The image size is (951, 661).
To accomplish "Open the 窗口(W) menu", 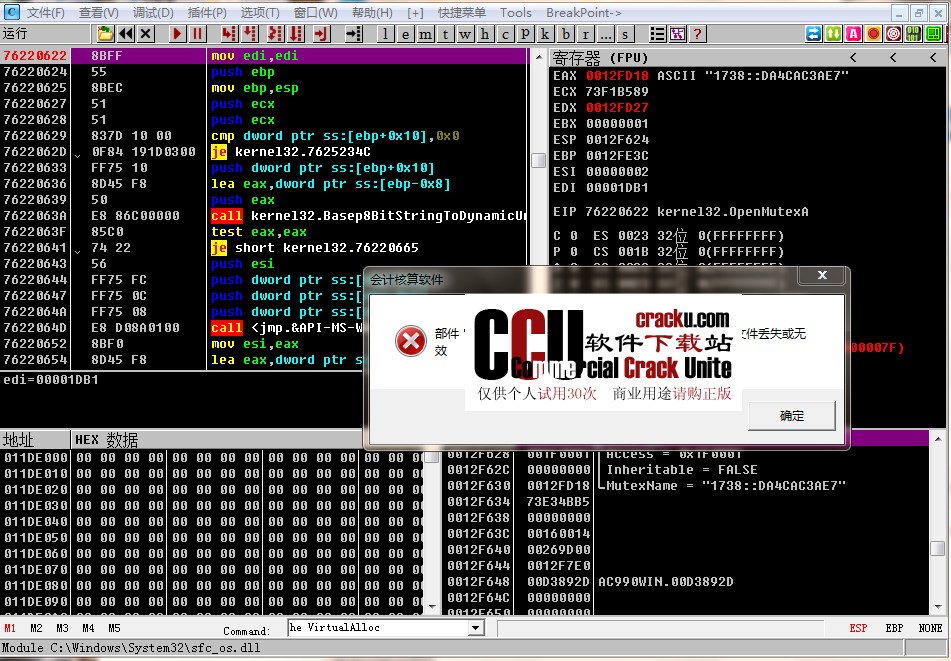I will click(315, 13).
